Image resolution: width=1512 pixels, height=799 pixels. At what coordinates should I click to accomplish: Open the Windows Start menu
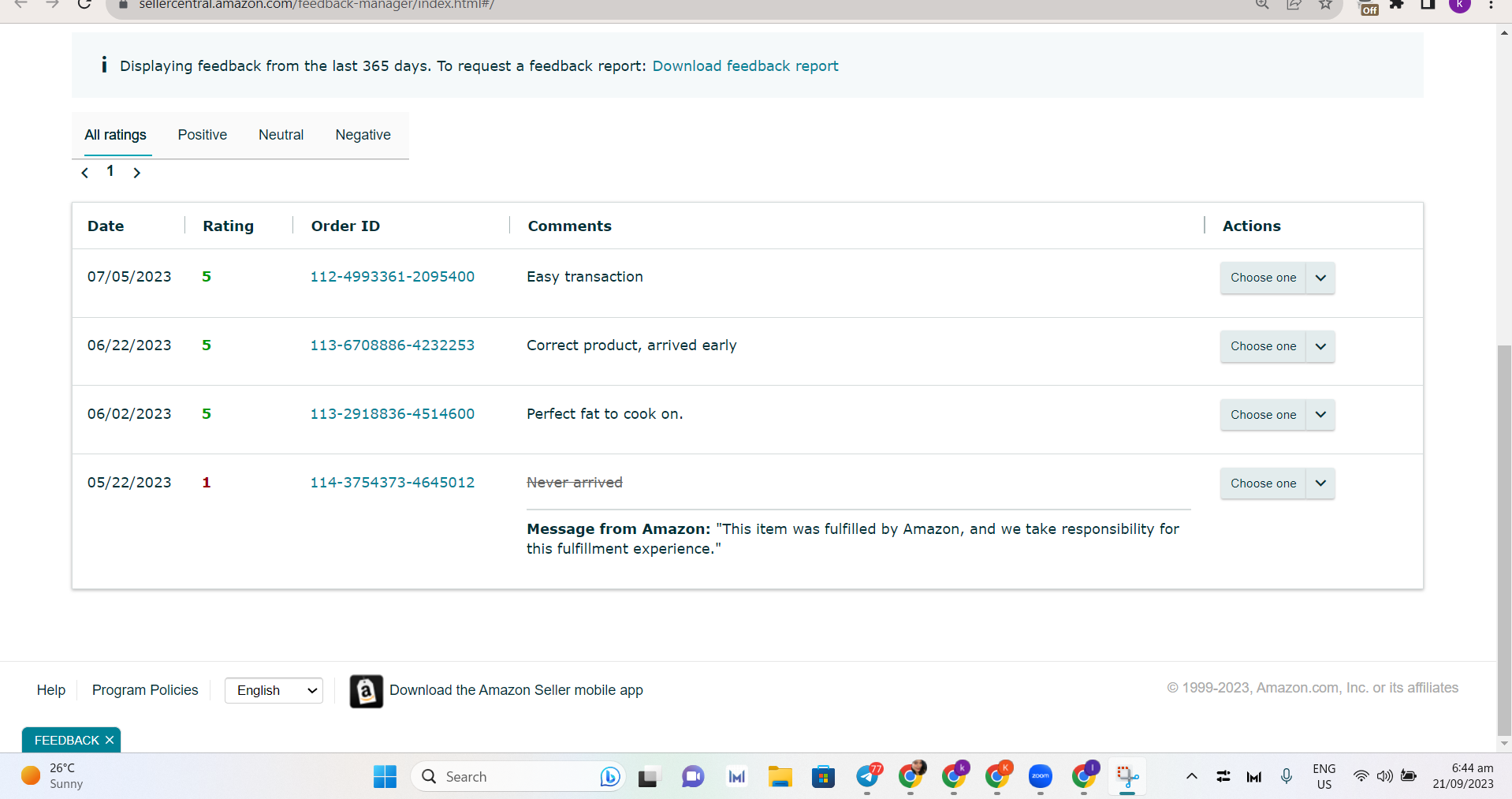click(x=385, y=777)
